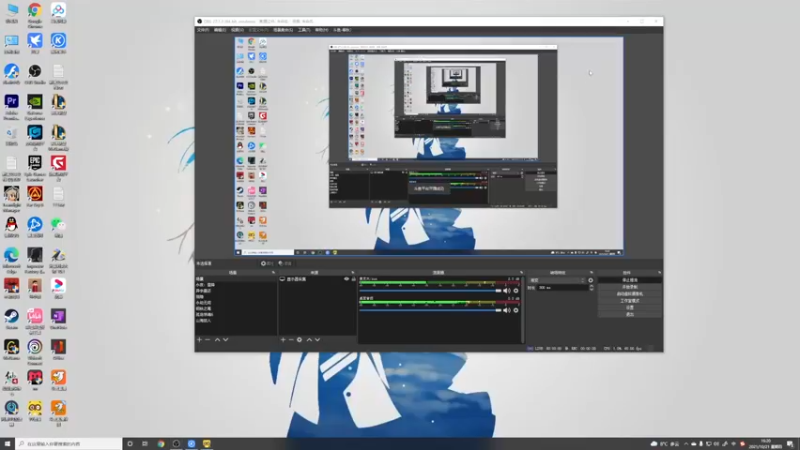
Task: Open the Windows Start menu
Action: (7, 444)
